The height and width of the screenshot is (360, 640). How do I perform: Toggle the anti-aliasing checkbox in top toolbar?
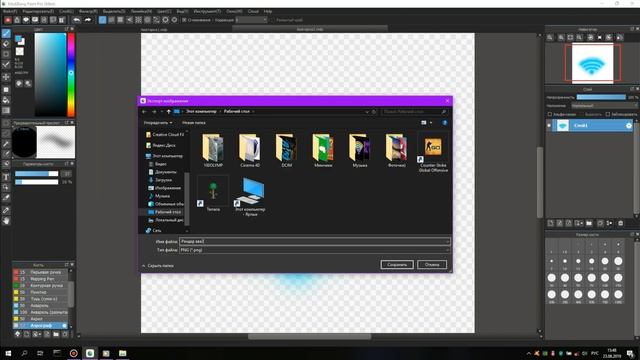point(184,20)
